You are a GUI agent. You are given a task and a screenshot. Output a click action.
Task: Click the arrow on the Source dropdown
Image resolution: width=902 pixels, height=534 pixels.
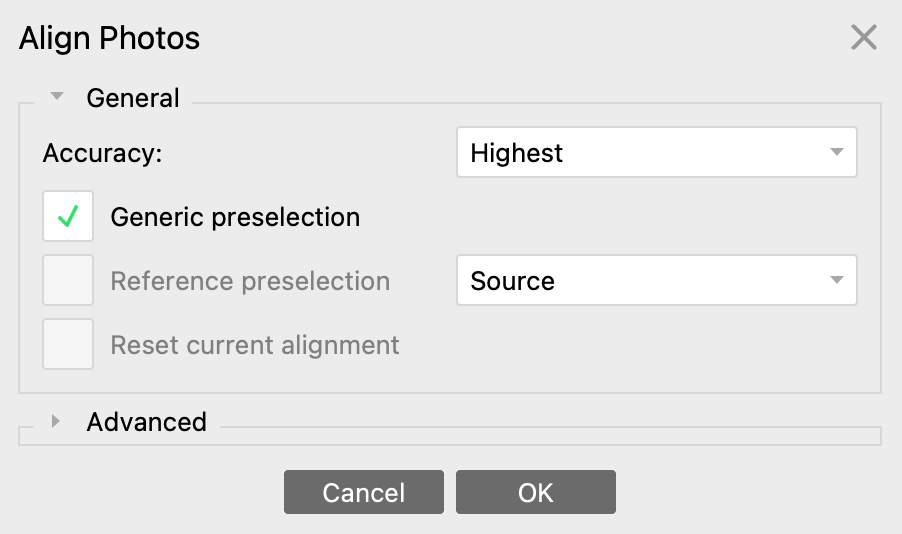click(837, 281)
